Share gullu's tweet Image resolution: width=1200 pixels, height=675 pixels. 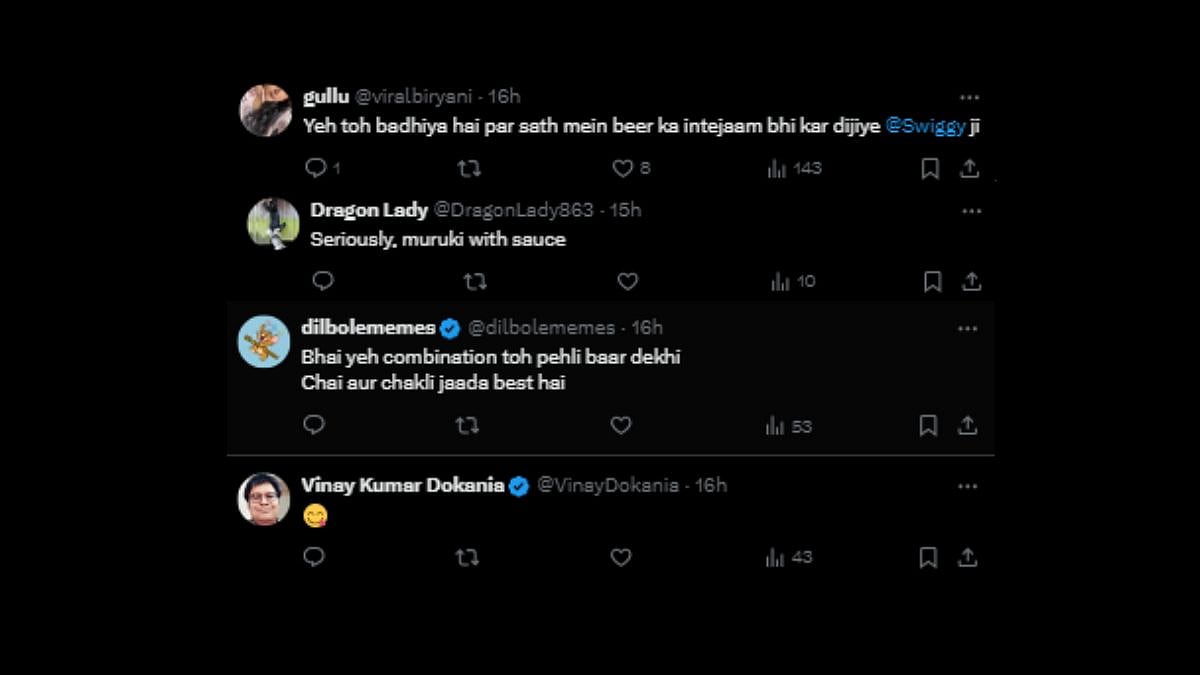click(x=968, y=169)
